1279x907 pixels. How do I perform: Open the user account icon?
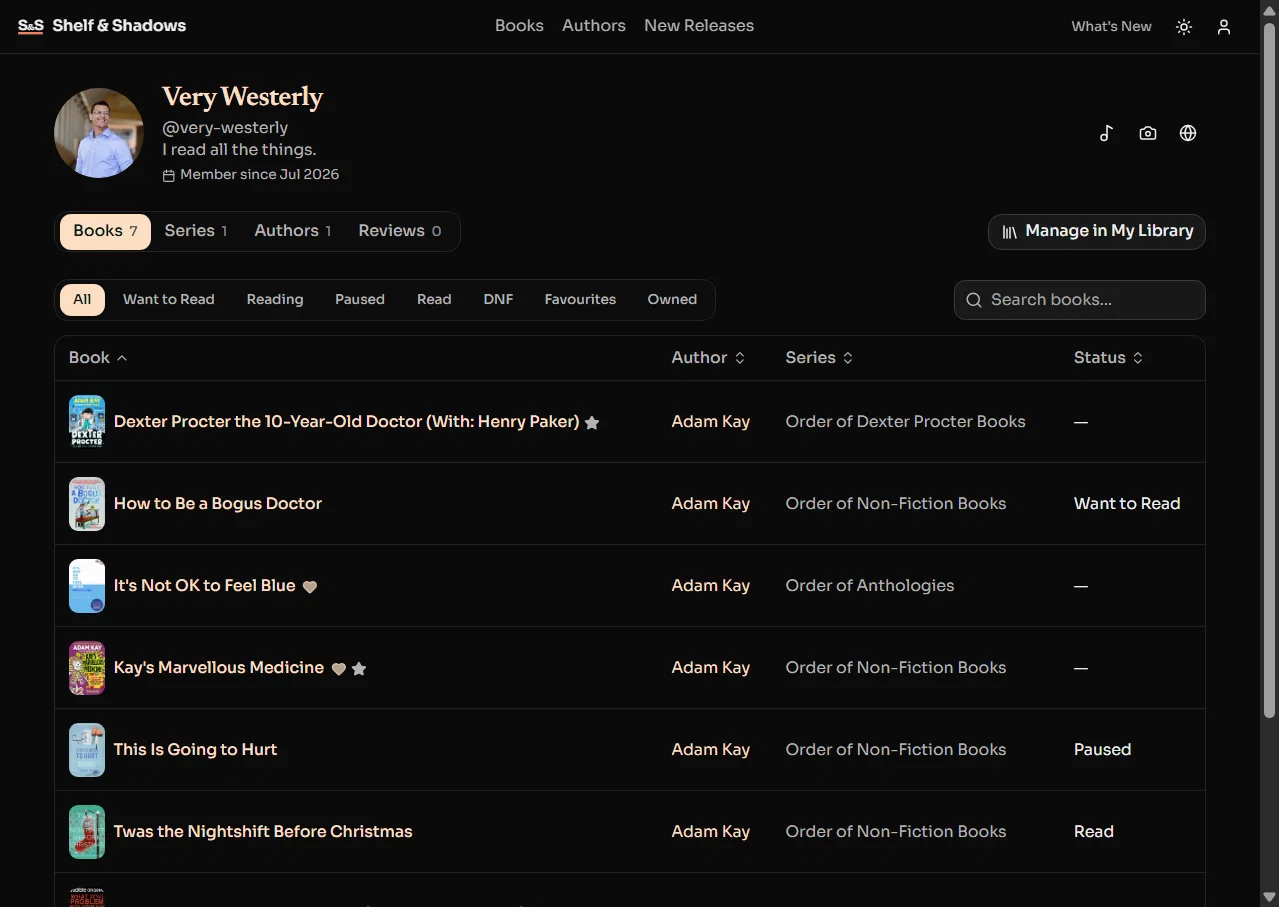tap(1224, 27)
